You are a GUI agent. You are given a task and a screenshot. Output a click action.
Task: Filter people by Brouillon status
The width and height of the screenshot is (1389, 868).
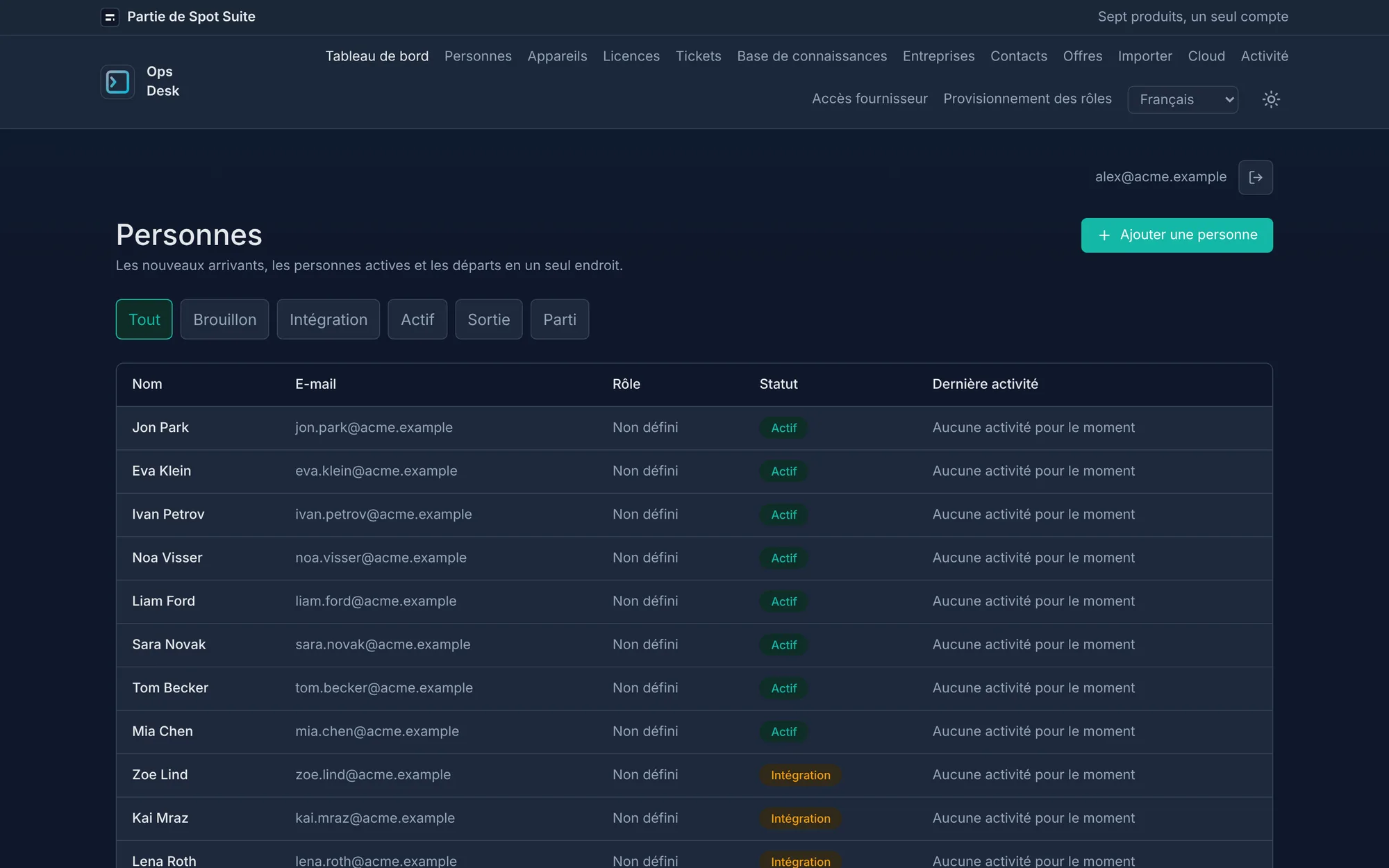[x=224, y=319]
